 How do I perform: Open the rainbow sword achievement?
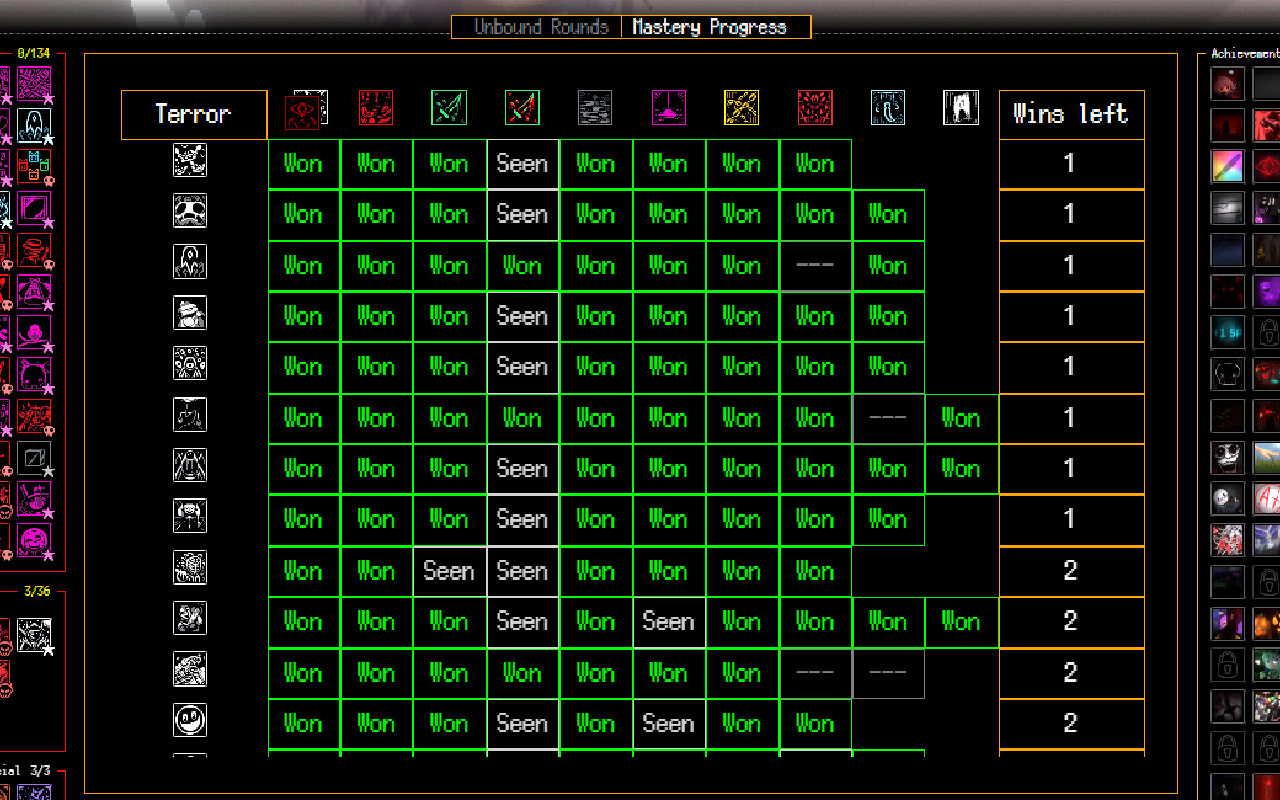coord(1228,166)
